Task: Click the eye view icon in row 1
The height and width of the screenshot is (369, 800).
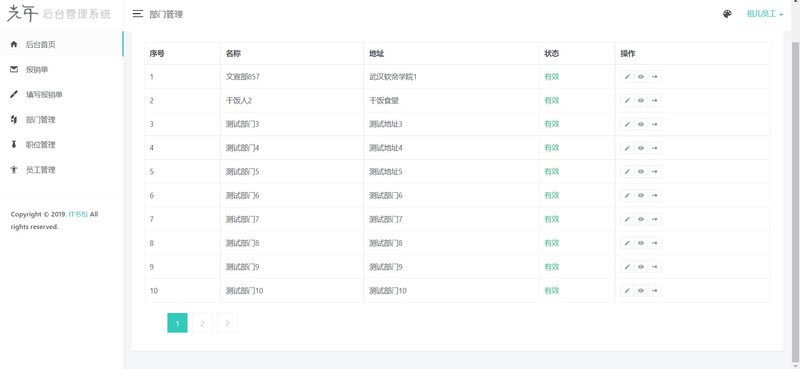Action: click(641, 77)
